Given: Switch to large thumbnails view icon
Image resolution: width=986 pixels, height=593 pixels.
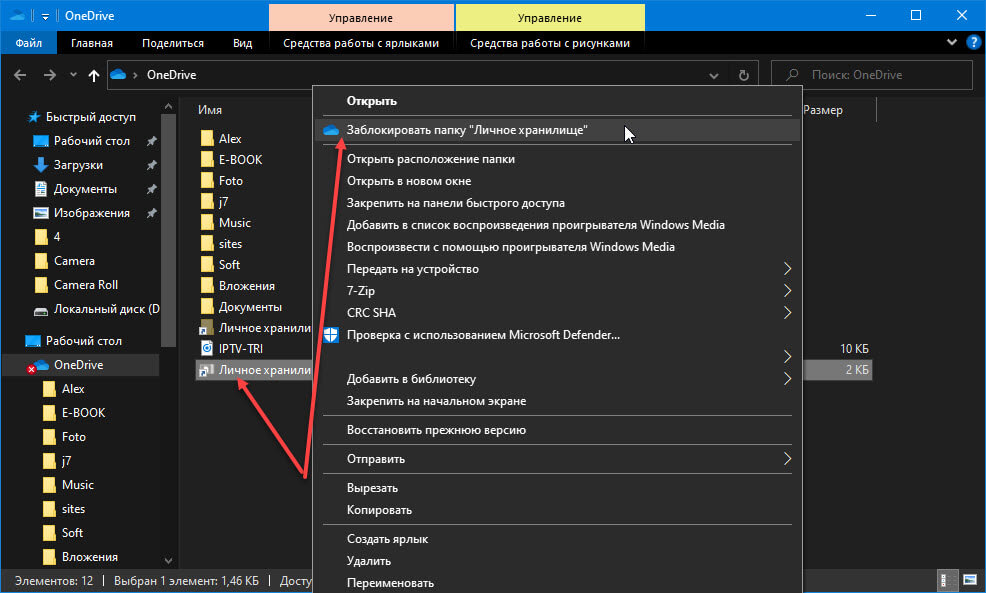Looking at the screenshot, I should [970, 579].
